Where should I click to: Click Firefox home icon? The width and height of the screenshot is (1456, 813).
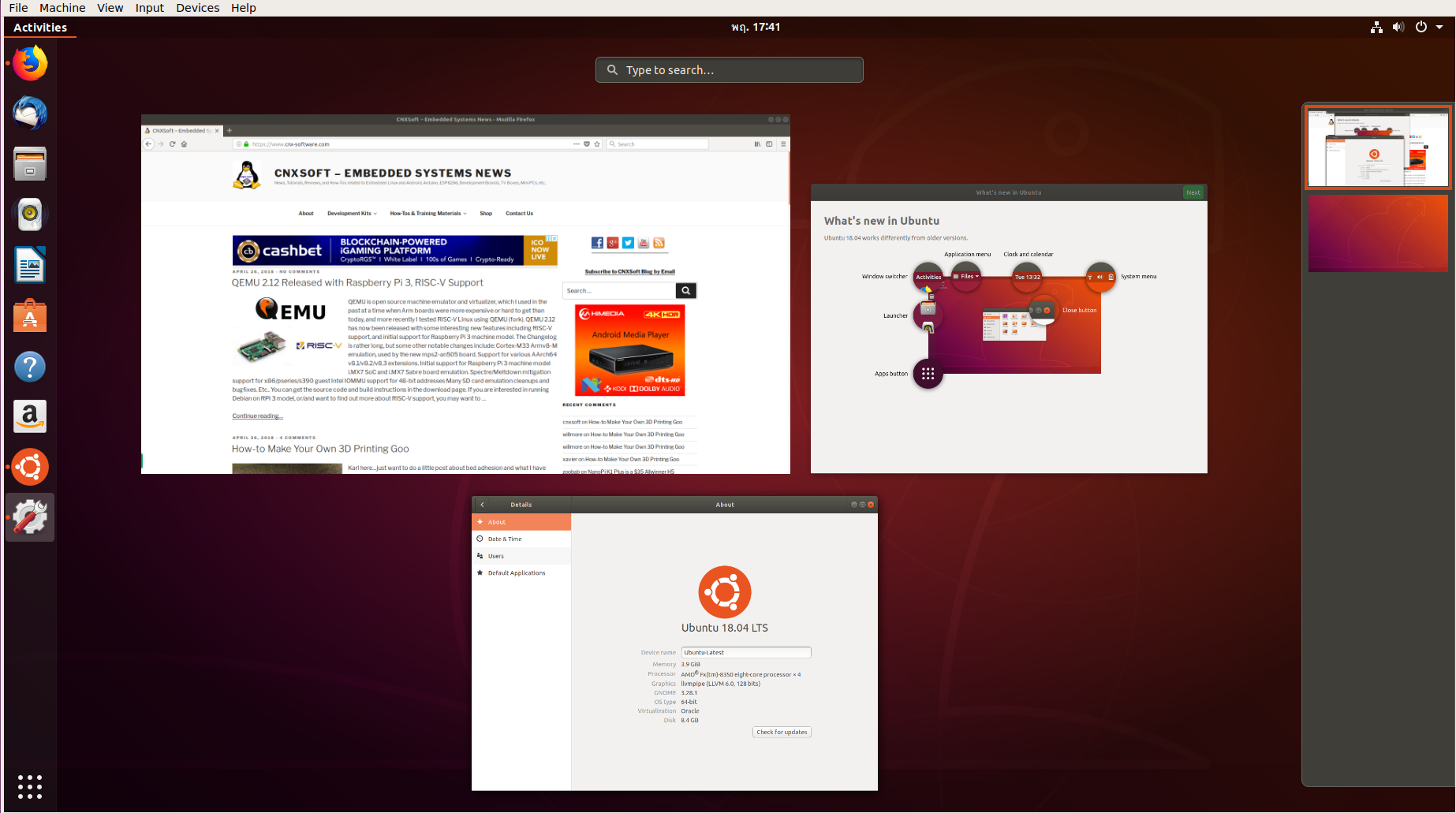click(x=184, y=144)
